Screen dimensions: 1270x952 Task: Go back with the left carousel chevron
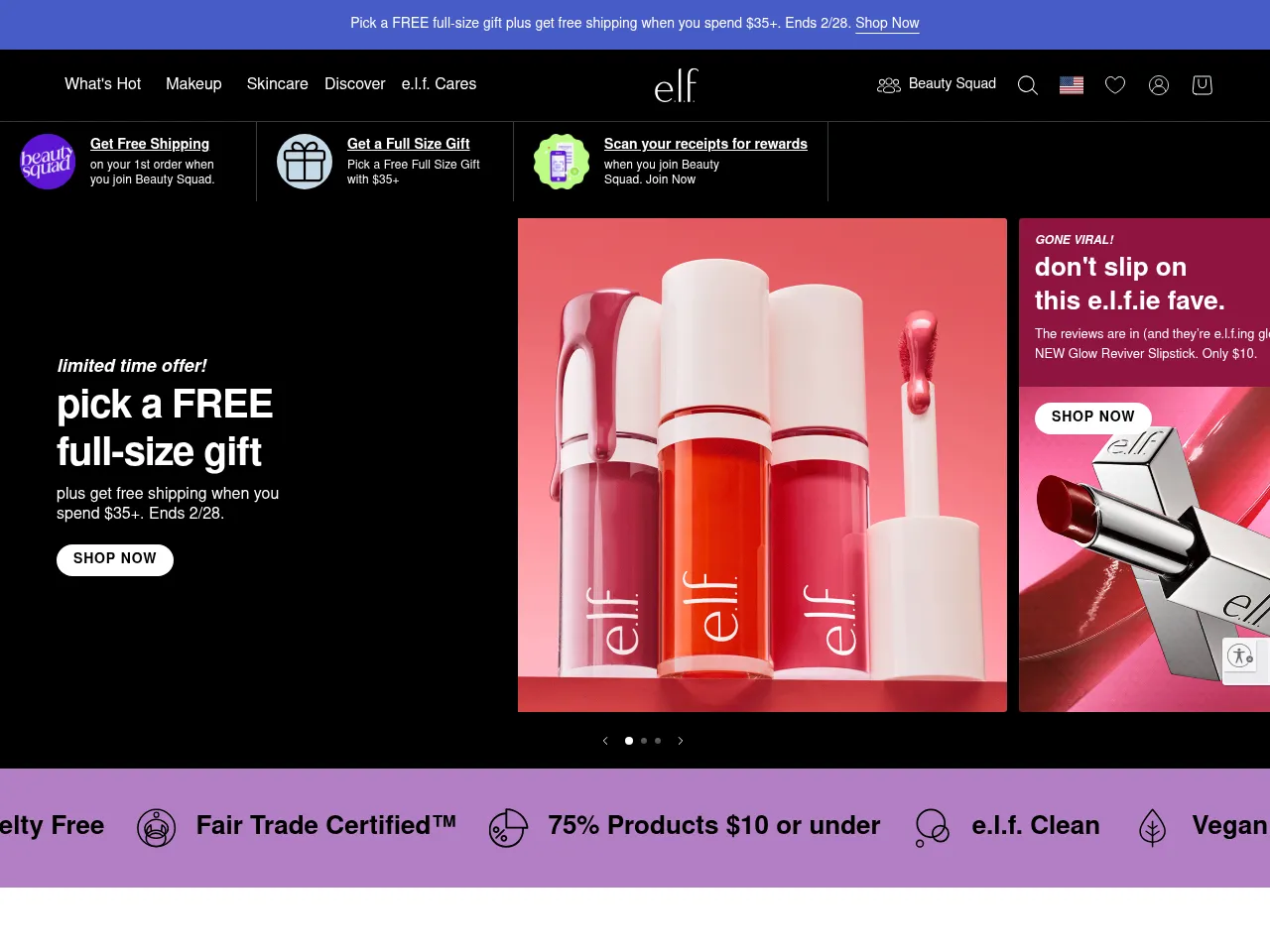[605, 741]
